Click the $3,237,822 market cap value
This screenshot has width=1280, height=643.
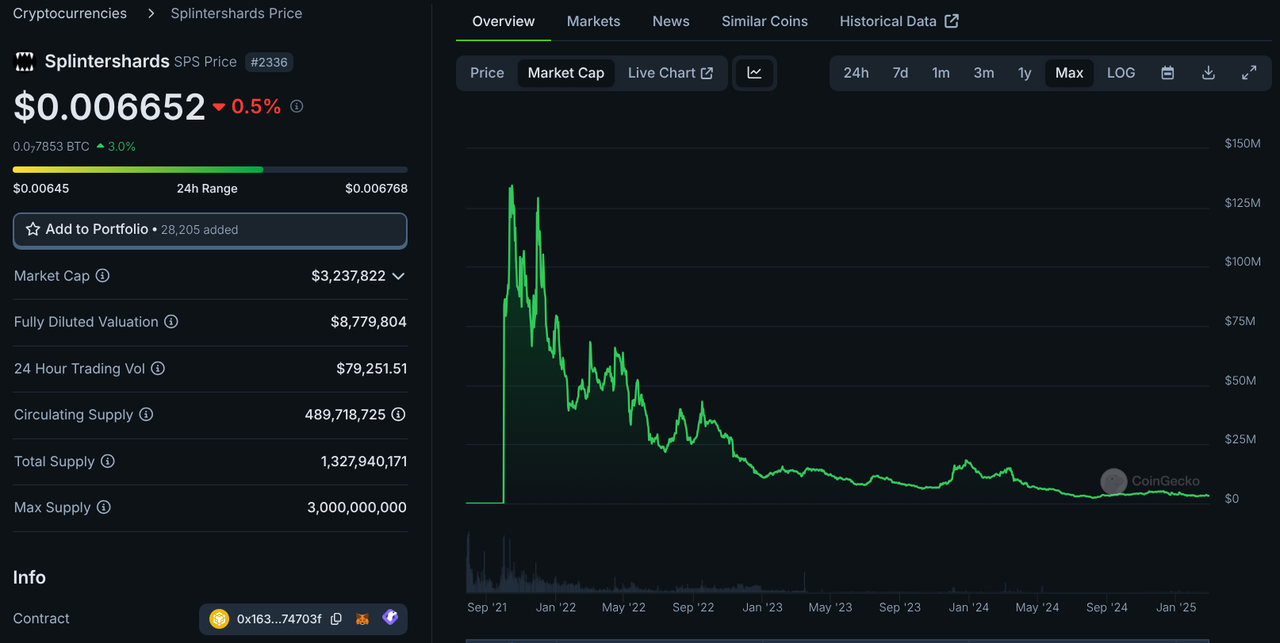348,276
